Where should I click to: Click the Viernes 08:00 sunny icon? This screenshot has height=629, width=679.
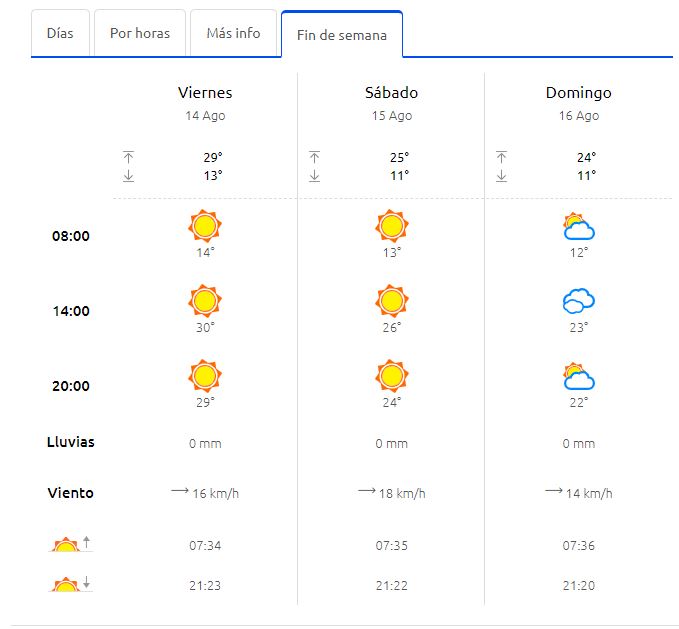[x=205, y=226]
